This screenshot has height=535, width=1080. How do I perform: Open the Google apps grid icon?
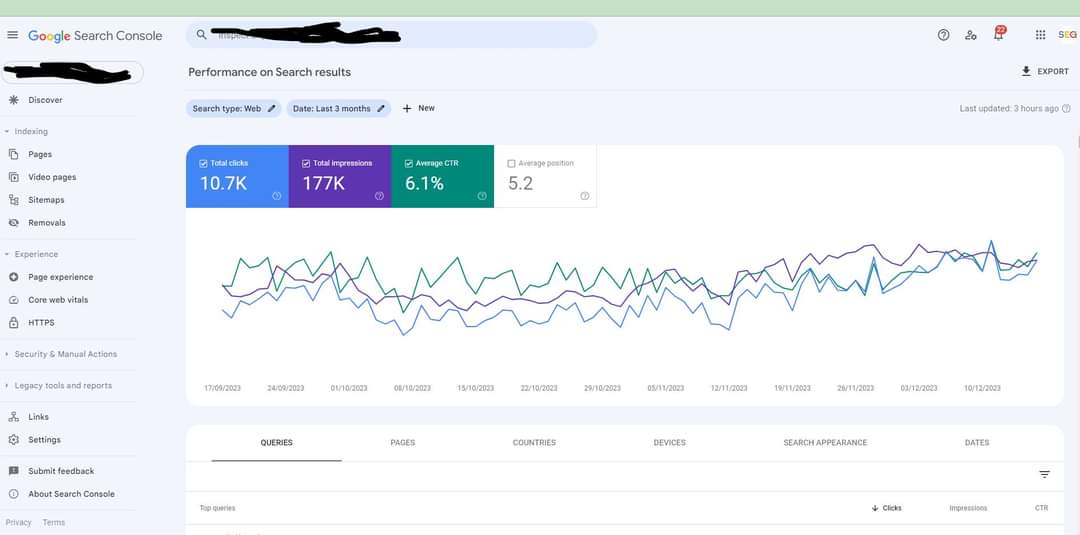click(1040, 35)
